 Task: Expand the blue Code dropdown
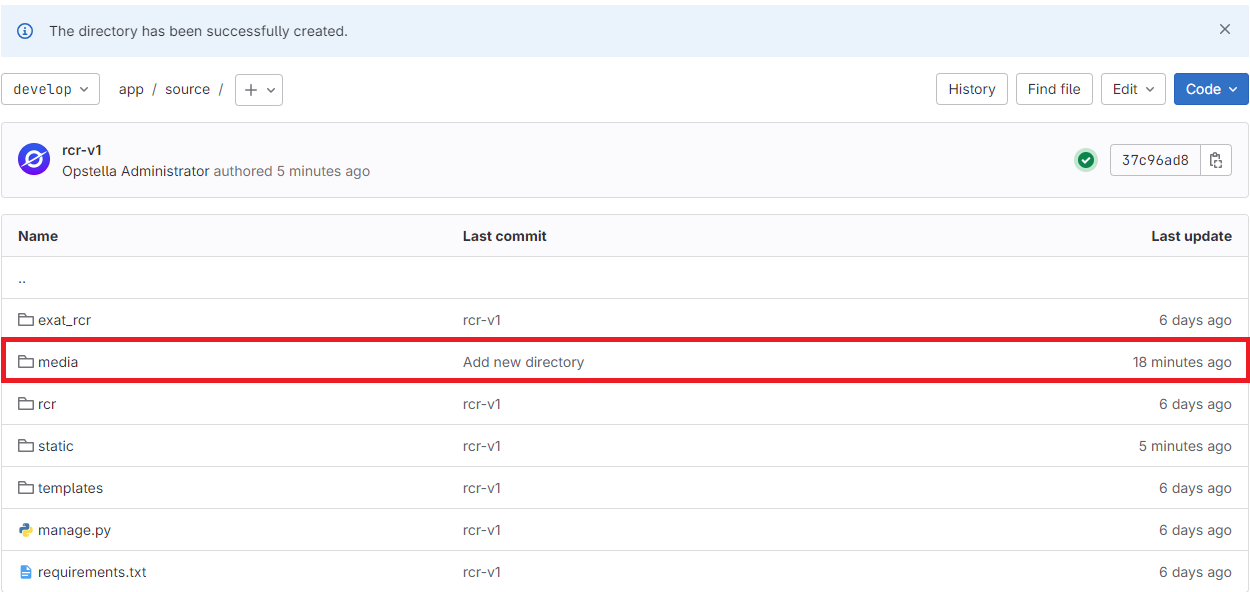[x=1211, y=89]
